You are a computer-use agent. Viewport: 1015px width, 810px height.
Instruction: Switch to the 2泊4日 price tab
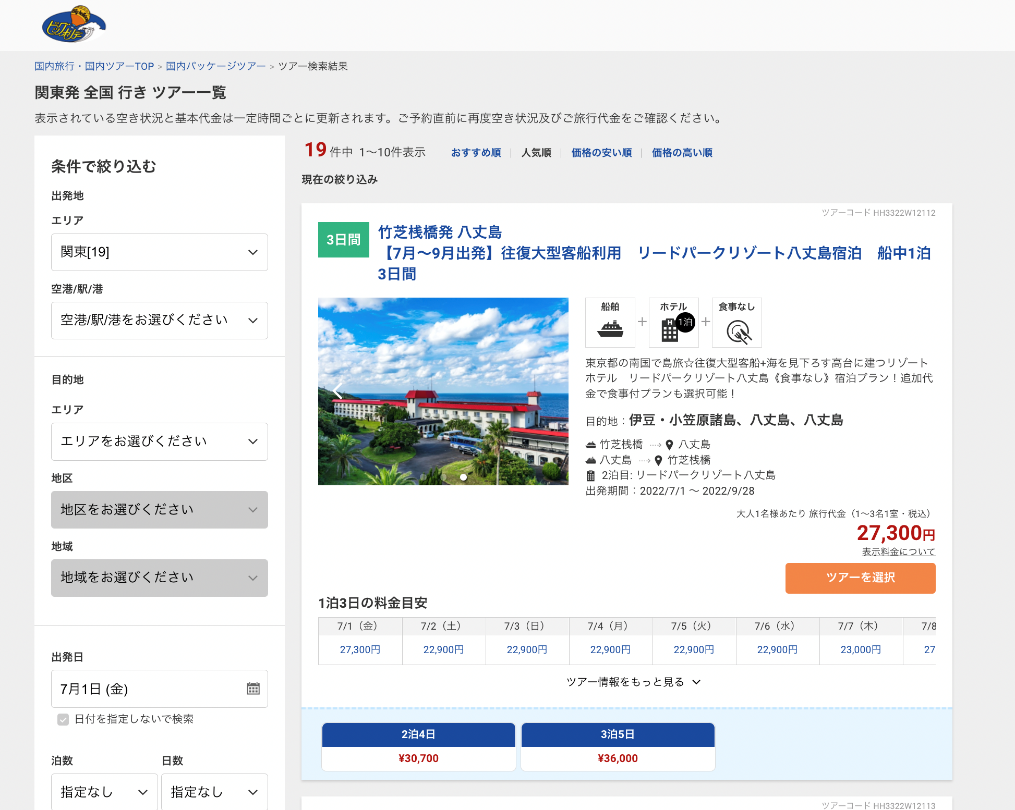pyautogui.click(x=416, y=733)
